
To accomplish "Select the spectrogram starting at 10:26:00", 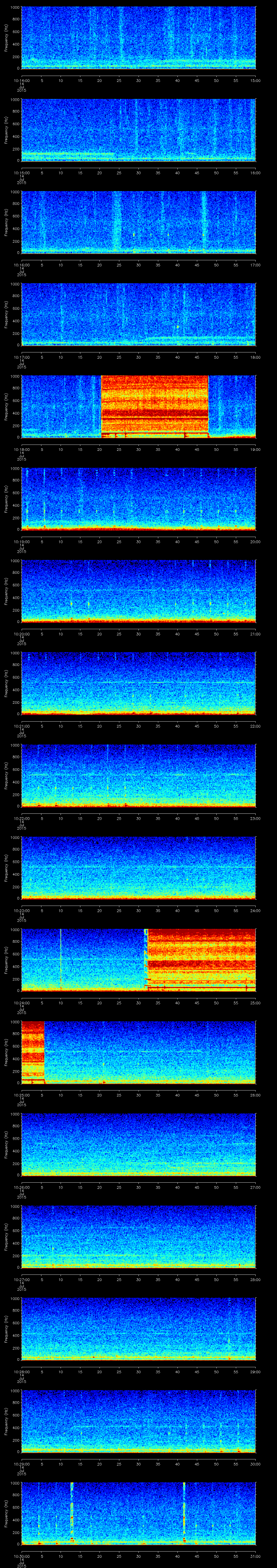I will [x=138, y=1144].
